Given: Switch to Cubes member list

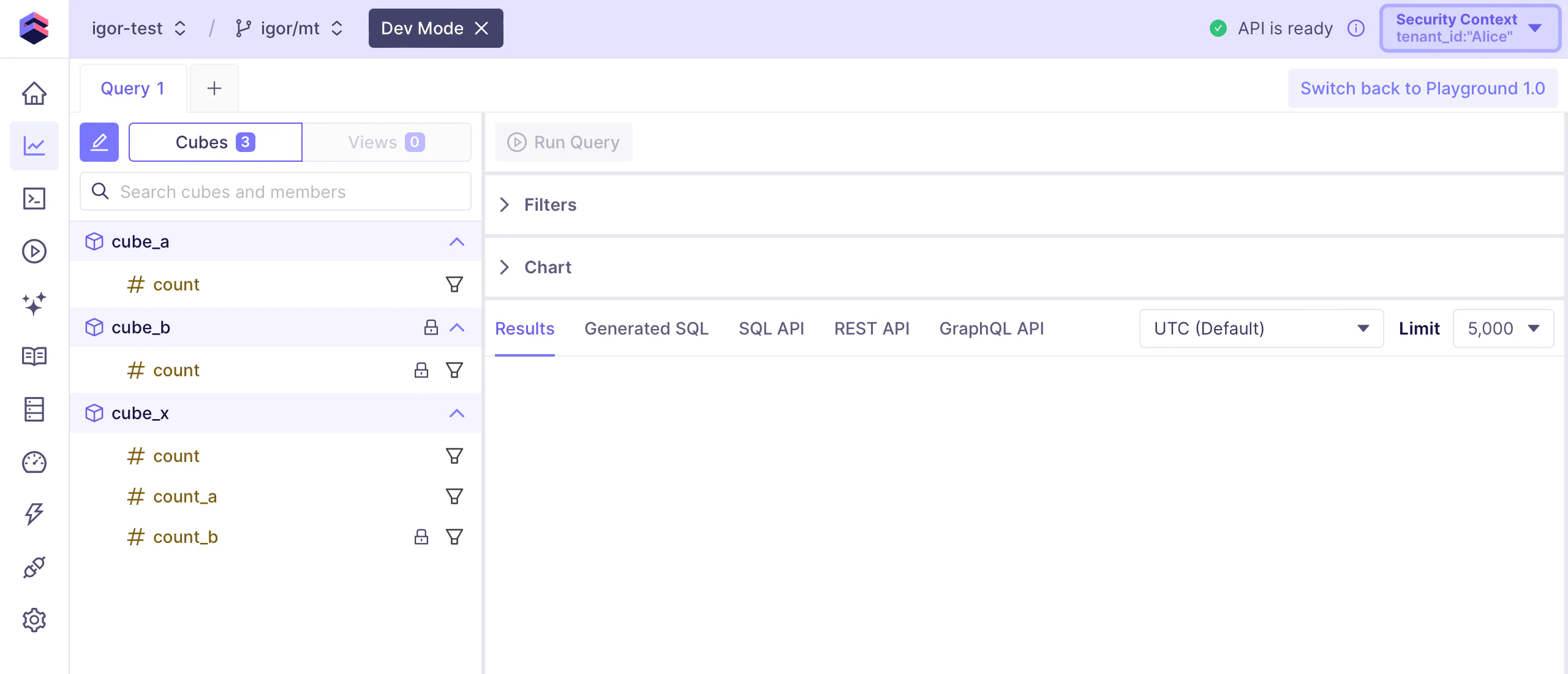Looking at the screenshot, I should [x=215, y=142].
